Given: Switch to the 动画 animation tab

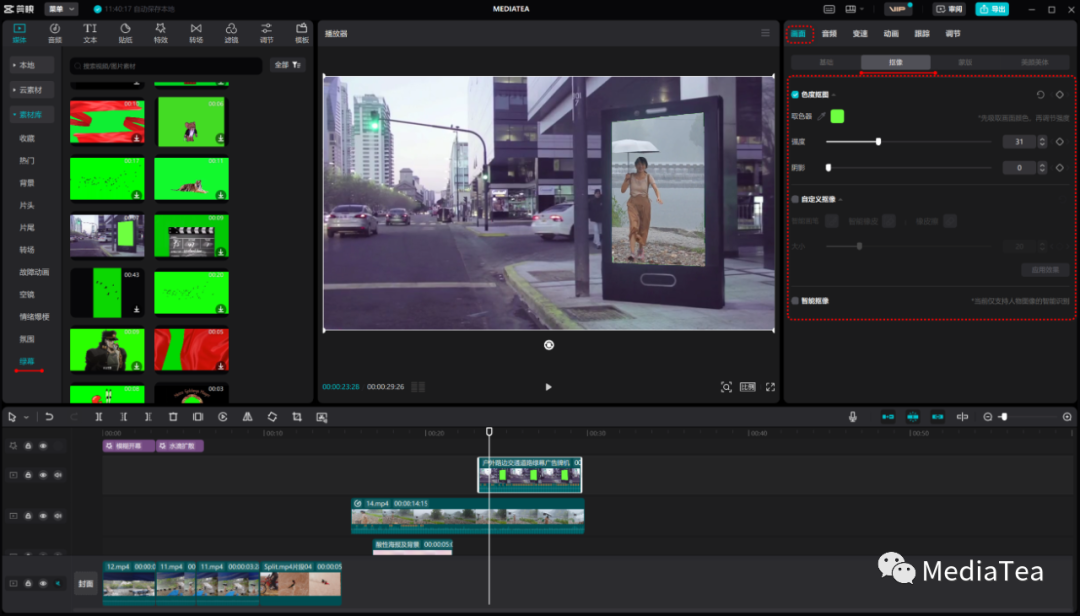Looking at the screenshot, I should [890, 33].
